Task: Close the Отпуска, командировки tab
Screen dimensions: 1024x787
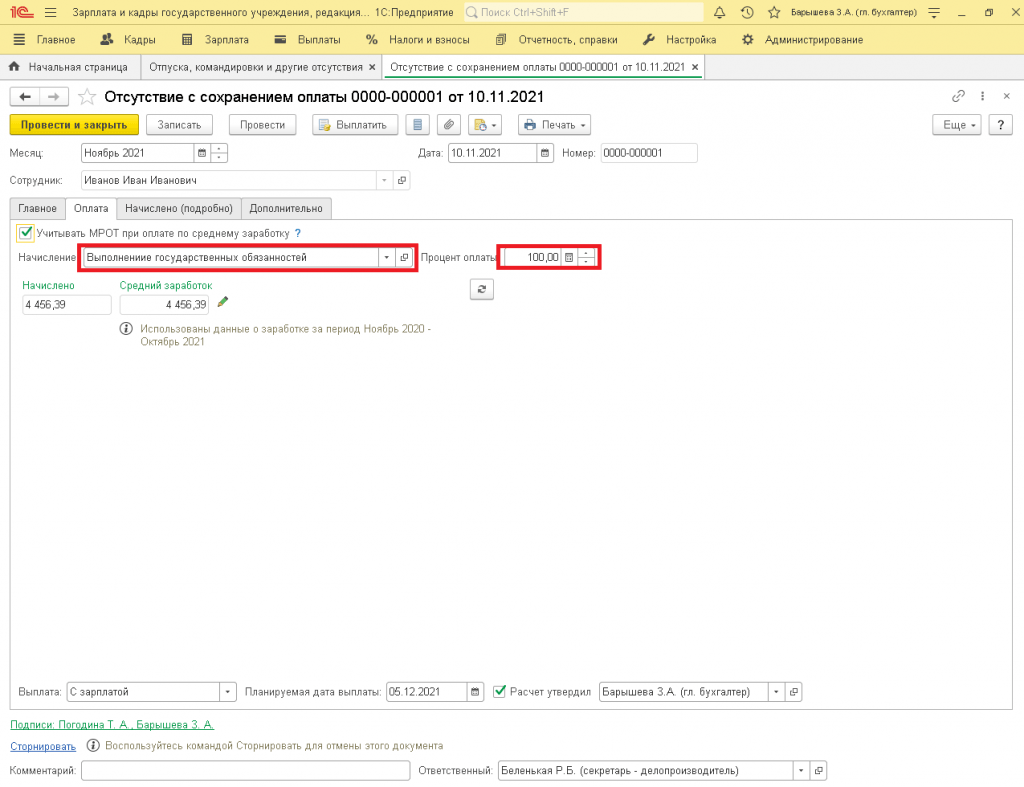Action: click(x=372, y=67)
